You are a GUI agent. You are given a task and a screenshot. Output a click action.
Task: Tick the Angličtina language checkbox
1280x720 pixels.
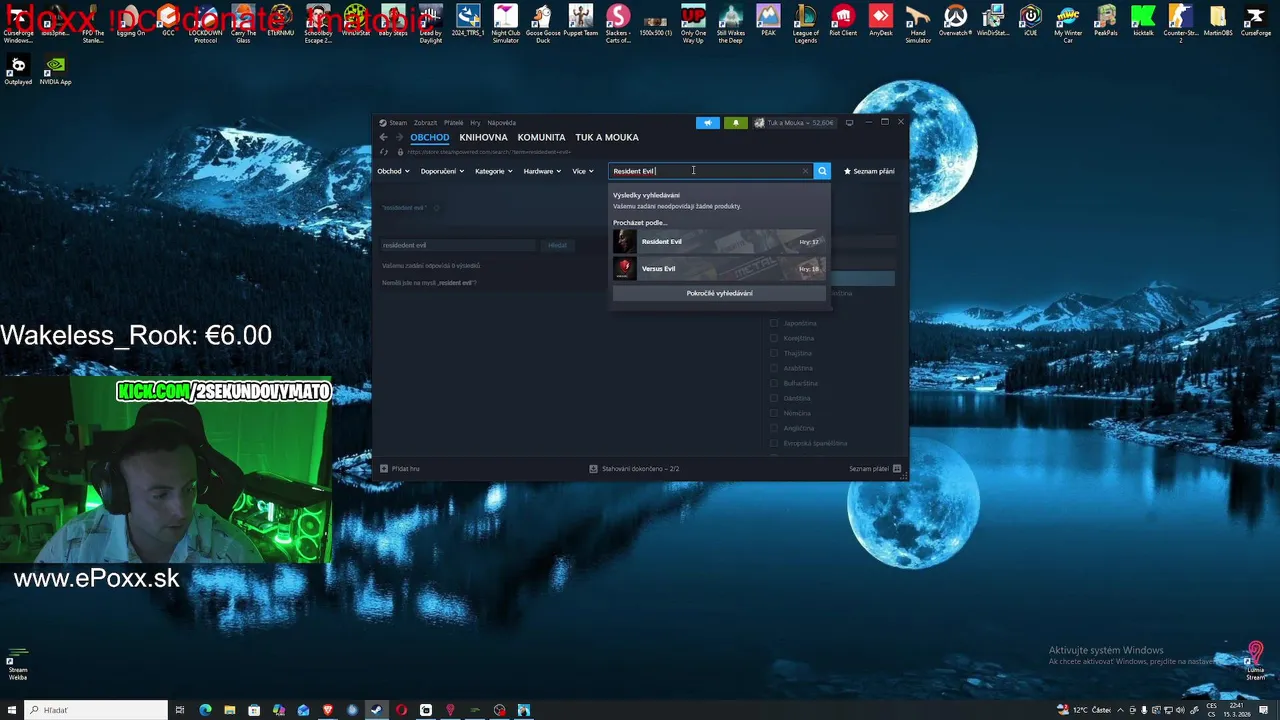774,428
